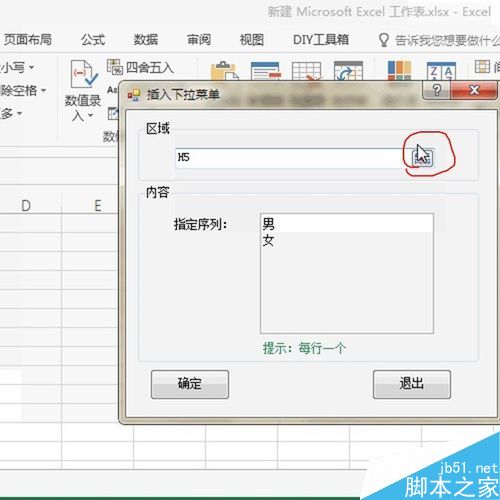This screenshot has height=500, width=500.
Task: Click inside the 指定序列 list text box
Action: point(347,273)
